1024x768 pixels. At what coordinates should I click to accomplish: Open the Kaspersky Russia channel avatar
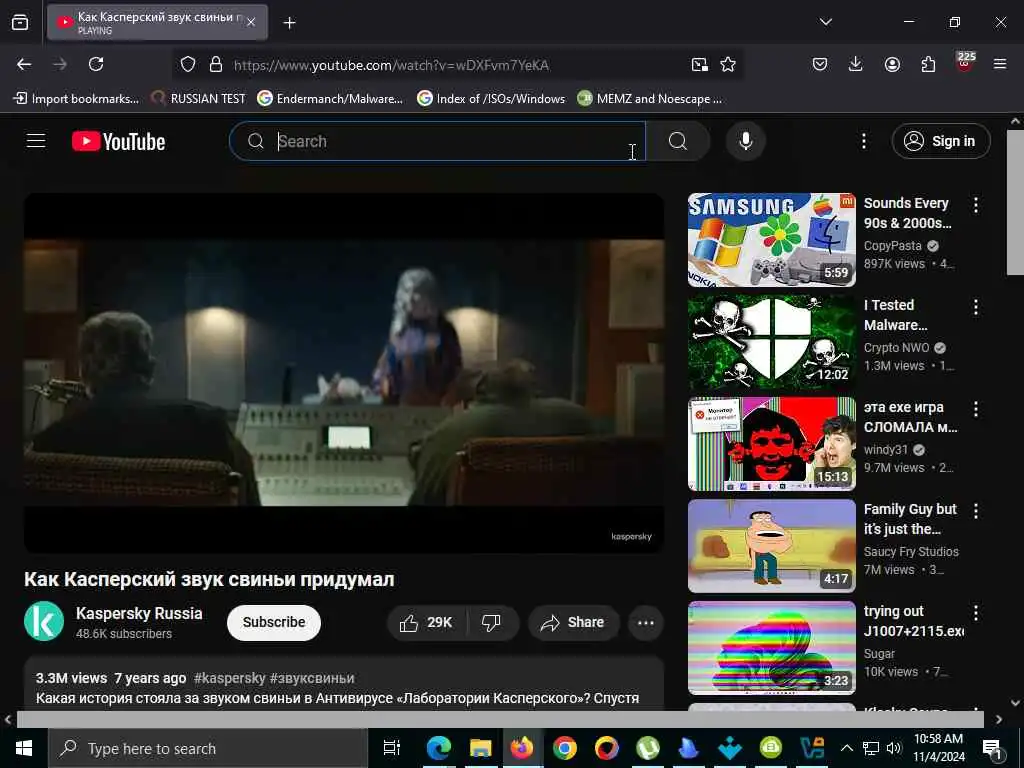pos(44,621)
